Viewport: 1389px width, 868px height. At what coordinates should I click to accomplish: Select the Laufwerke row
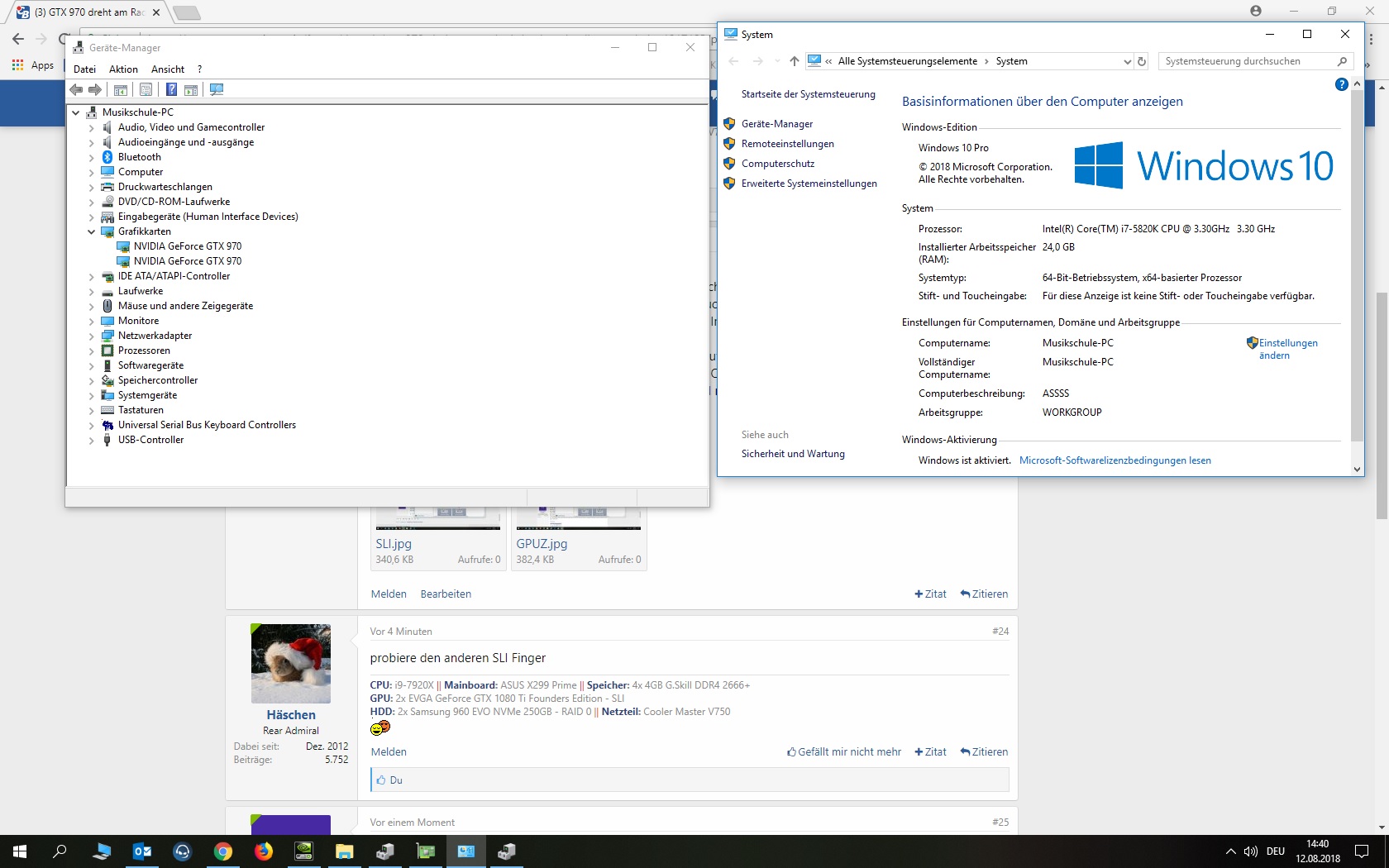coord(132,291)
